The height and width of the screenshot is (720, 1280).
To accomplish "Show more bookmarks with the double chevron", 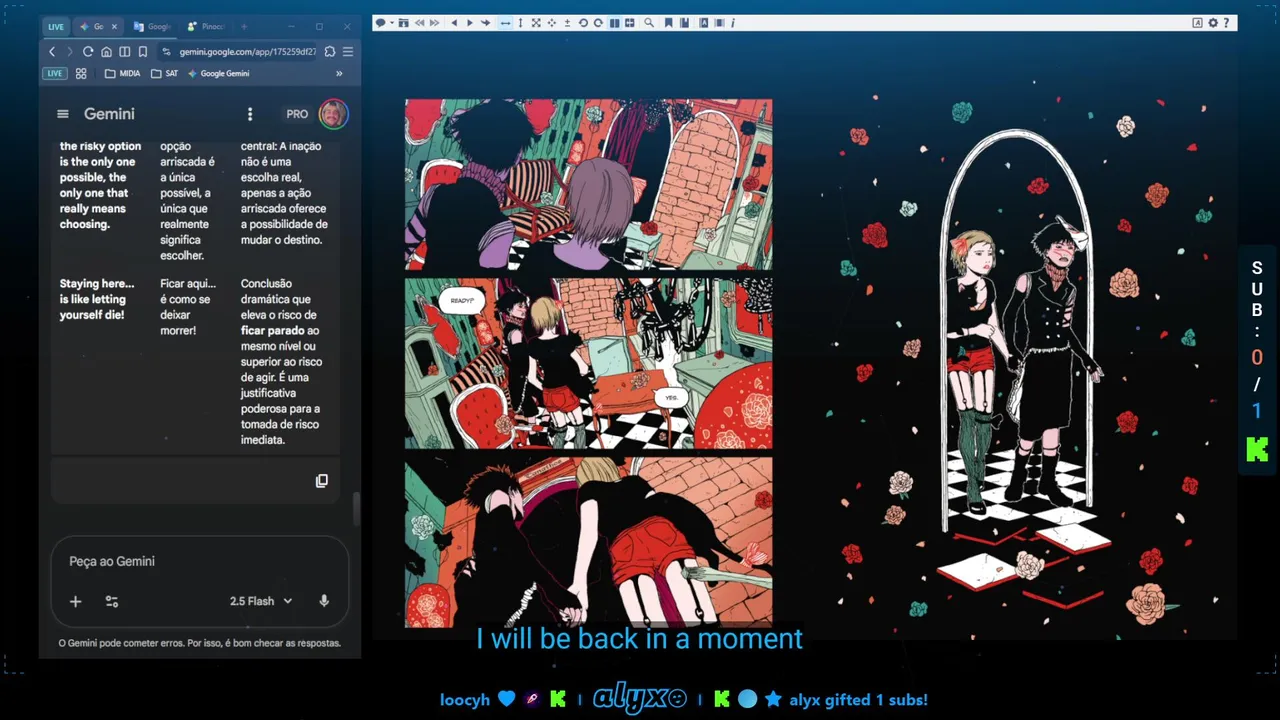I will click(339, 74).
